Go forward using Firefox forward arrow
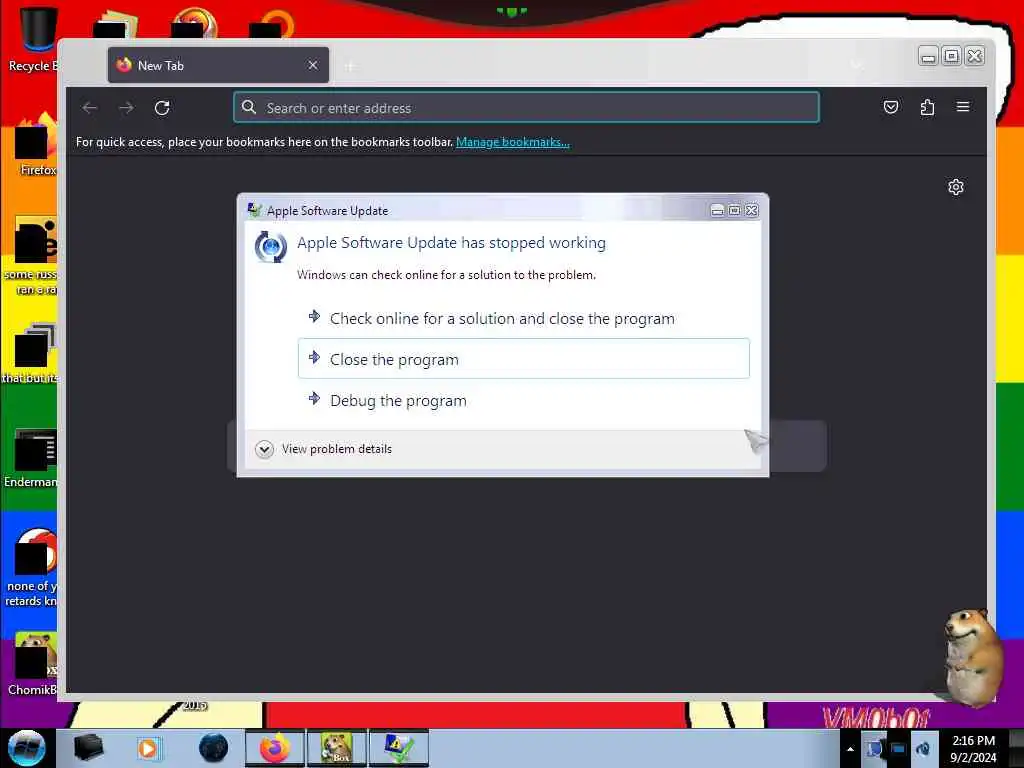This screenshot has width=1024, height=768. click(127, 108)
